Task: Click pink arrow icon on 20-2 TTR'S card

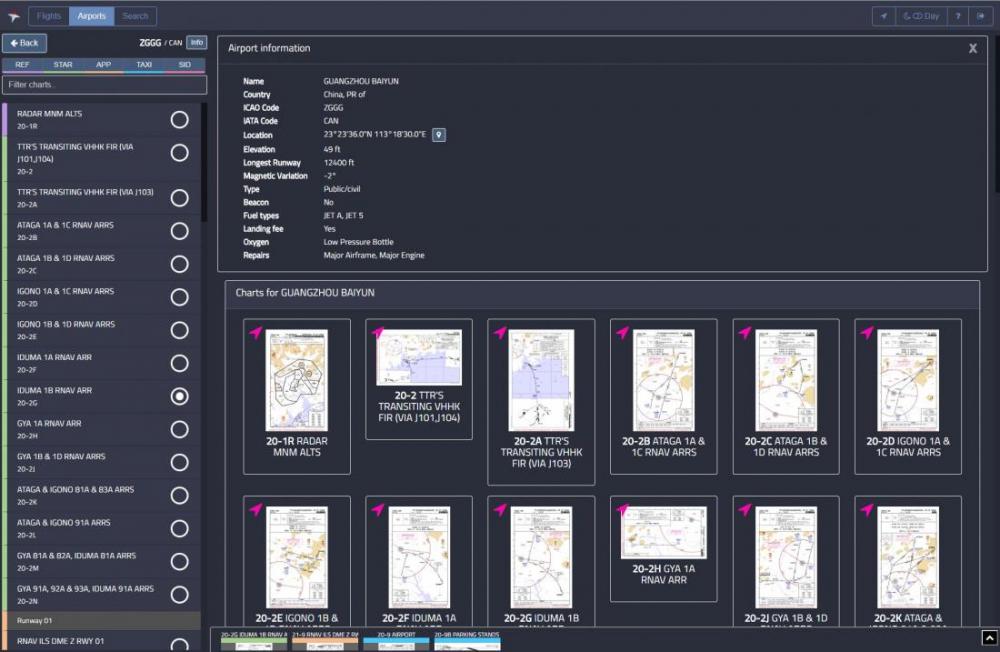Action: [x=378, y=332]
